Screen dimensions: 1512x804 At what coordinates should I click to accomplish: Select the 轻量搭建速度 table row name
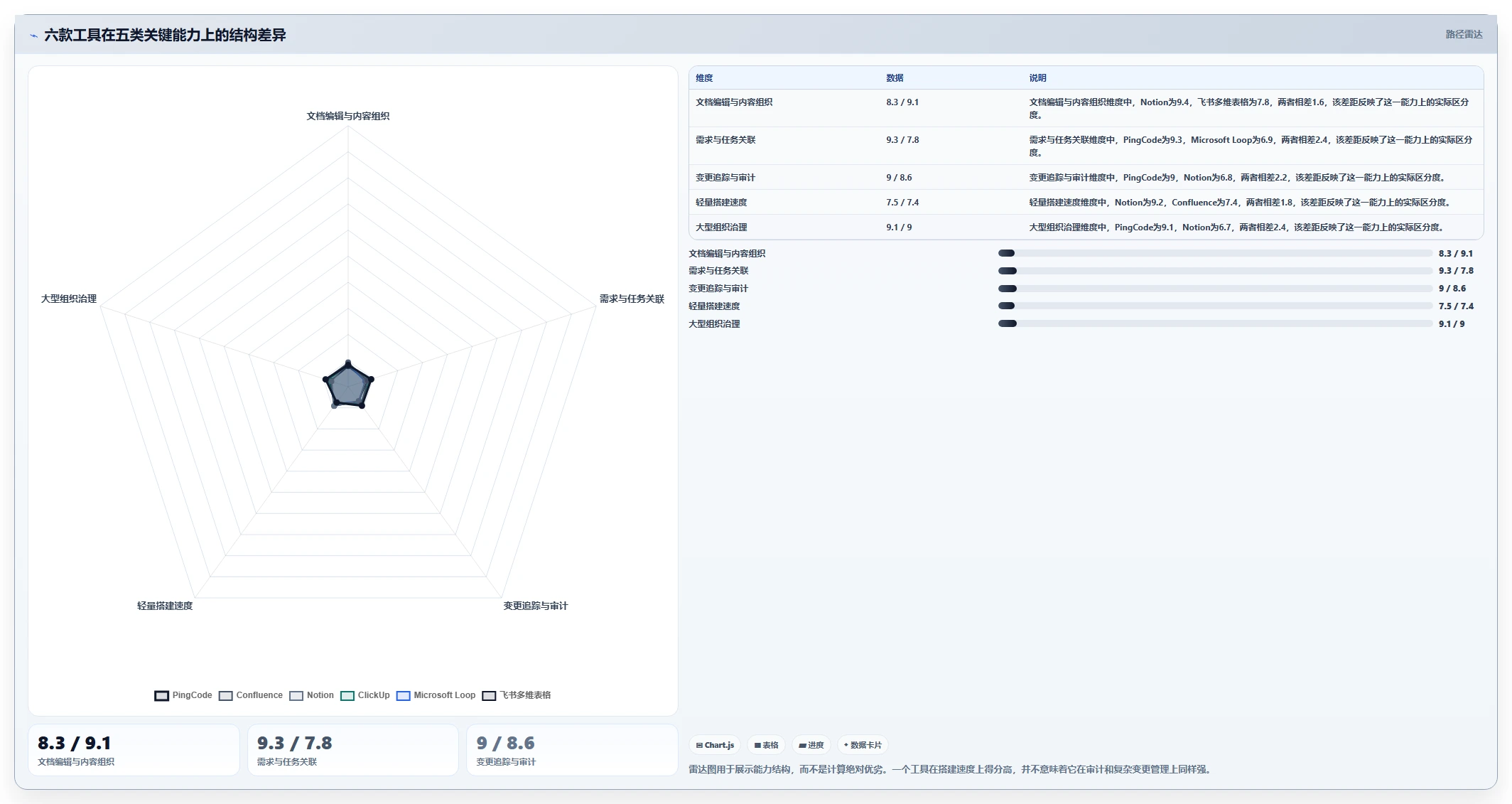coord(721,203)
